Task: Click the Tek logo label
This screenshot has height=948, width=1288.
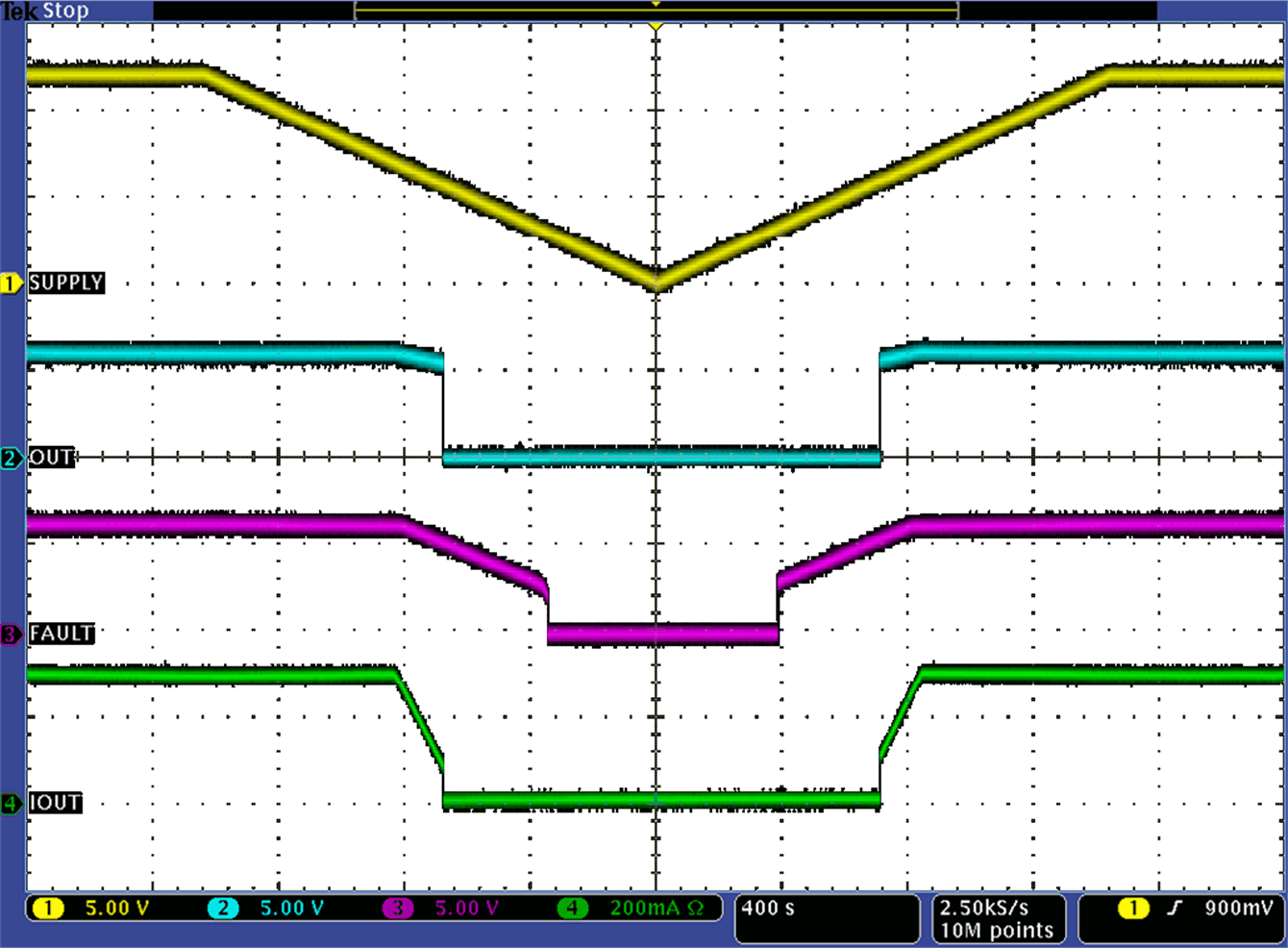Action: coord(20,11)
